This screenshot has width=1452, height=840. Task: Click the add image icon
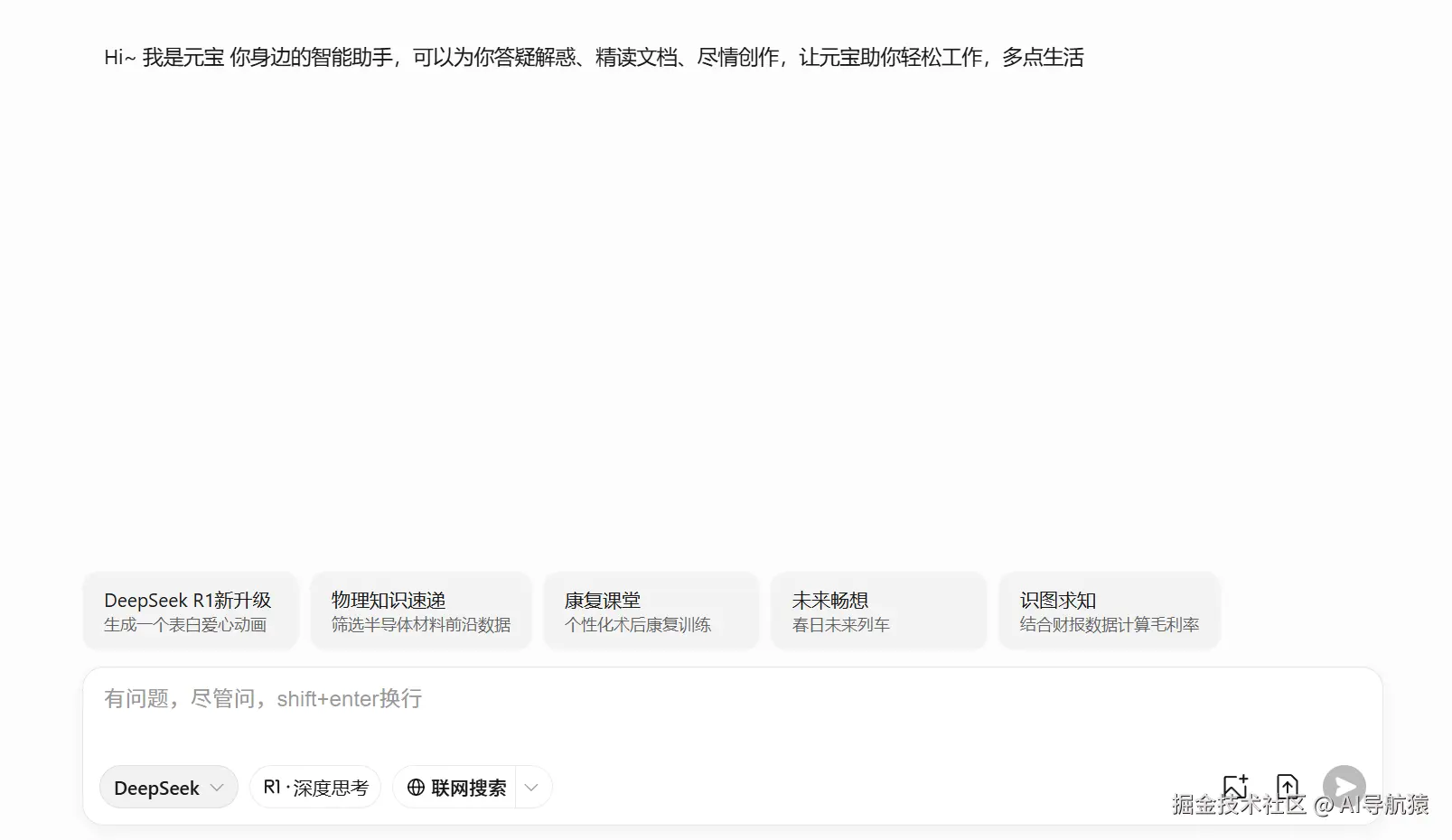pos(1235,787)
